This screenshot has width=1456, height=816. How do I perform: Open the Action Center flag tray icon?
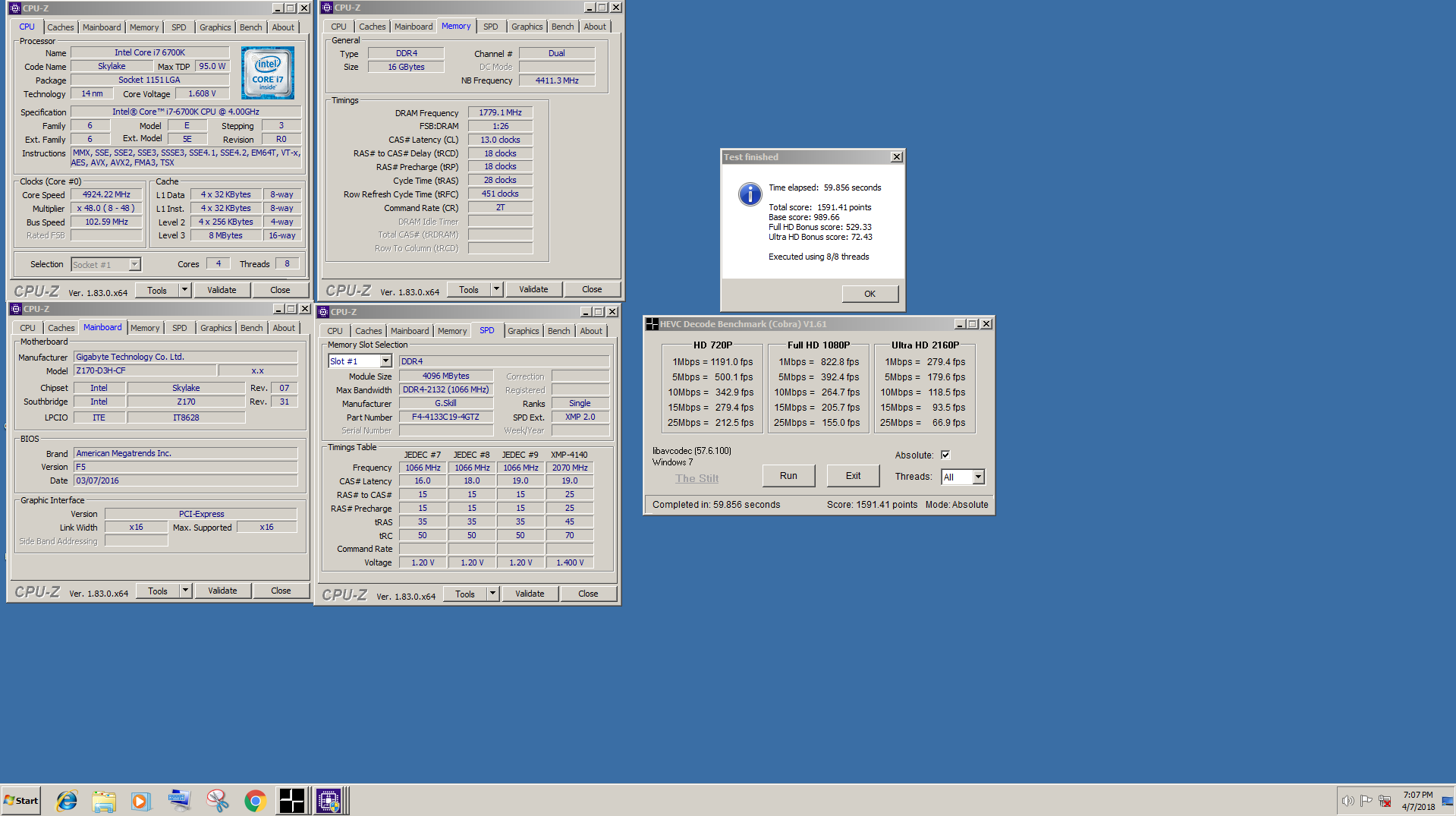(1366, 801)
